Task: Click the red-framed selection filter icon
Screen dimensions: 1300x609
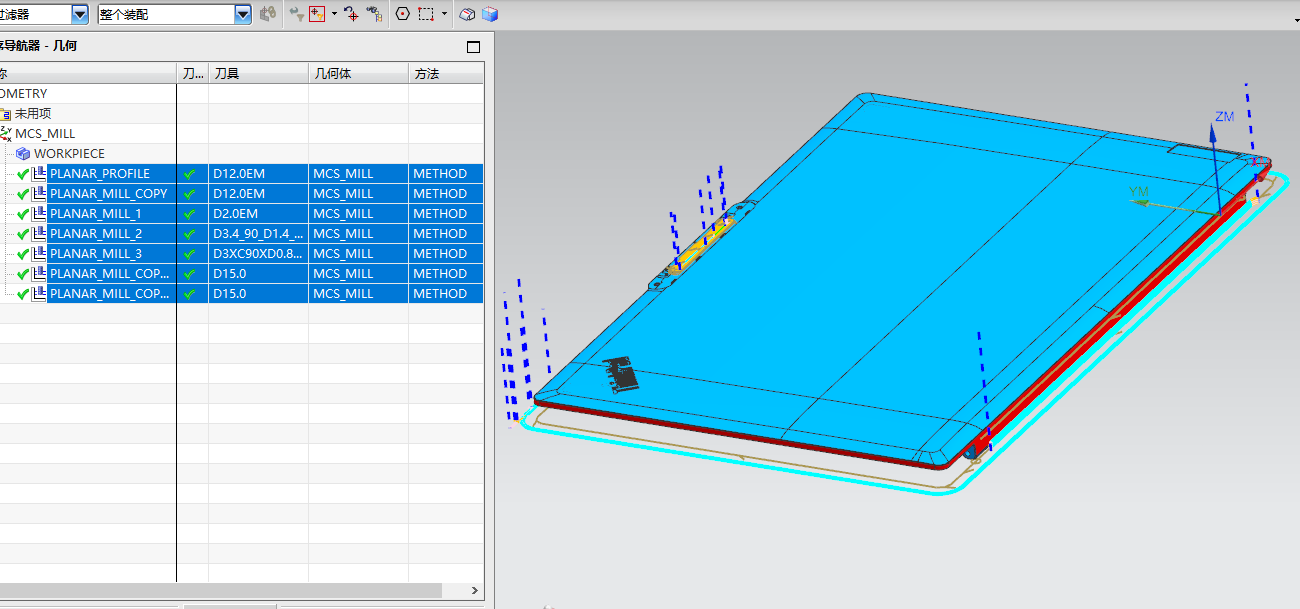Action: [x=317, y=14]
